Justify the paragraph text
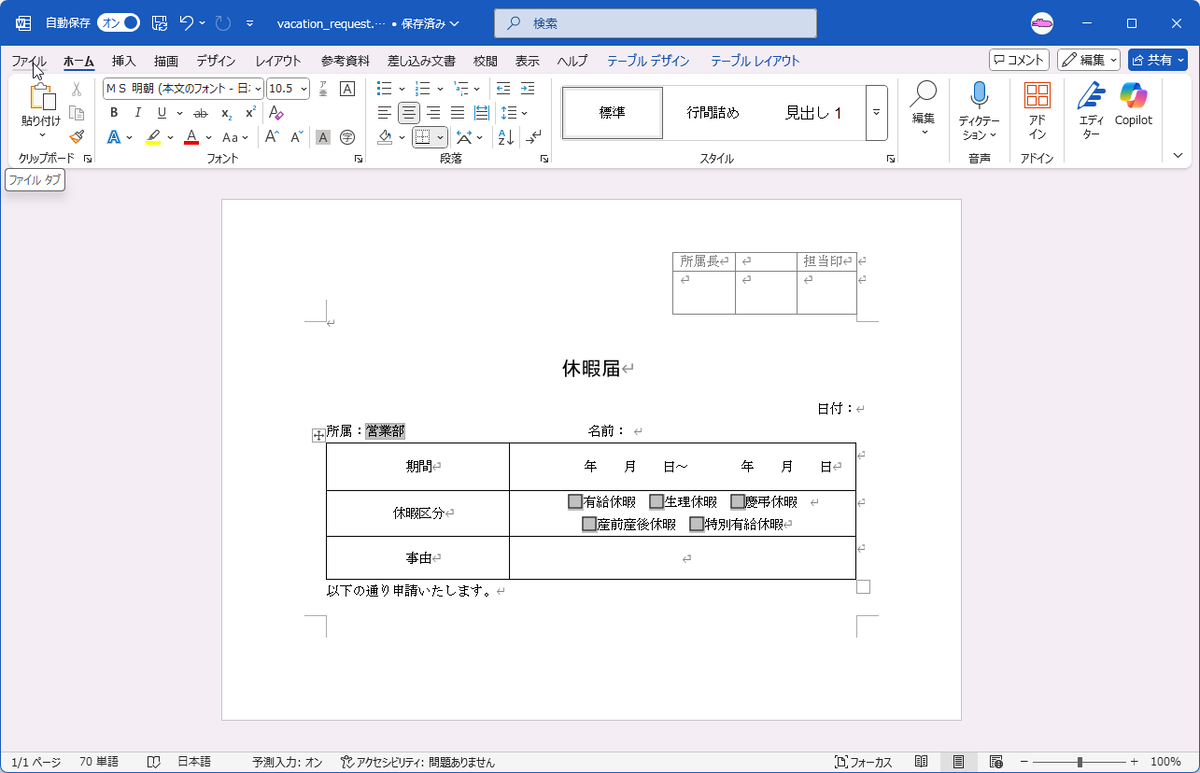 pos(457,112)
